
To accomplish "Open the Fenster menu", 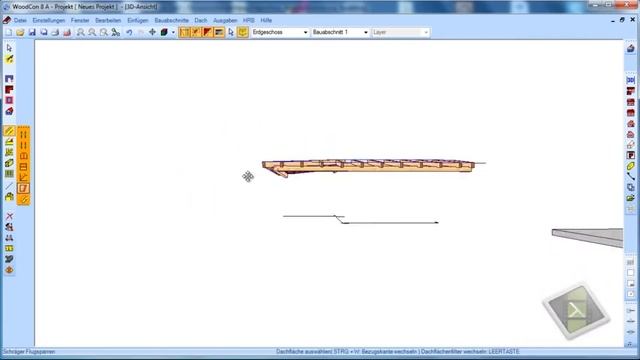I will 80,20.
